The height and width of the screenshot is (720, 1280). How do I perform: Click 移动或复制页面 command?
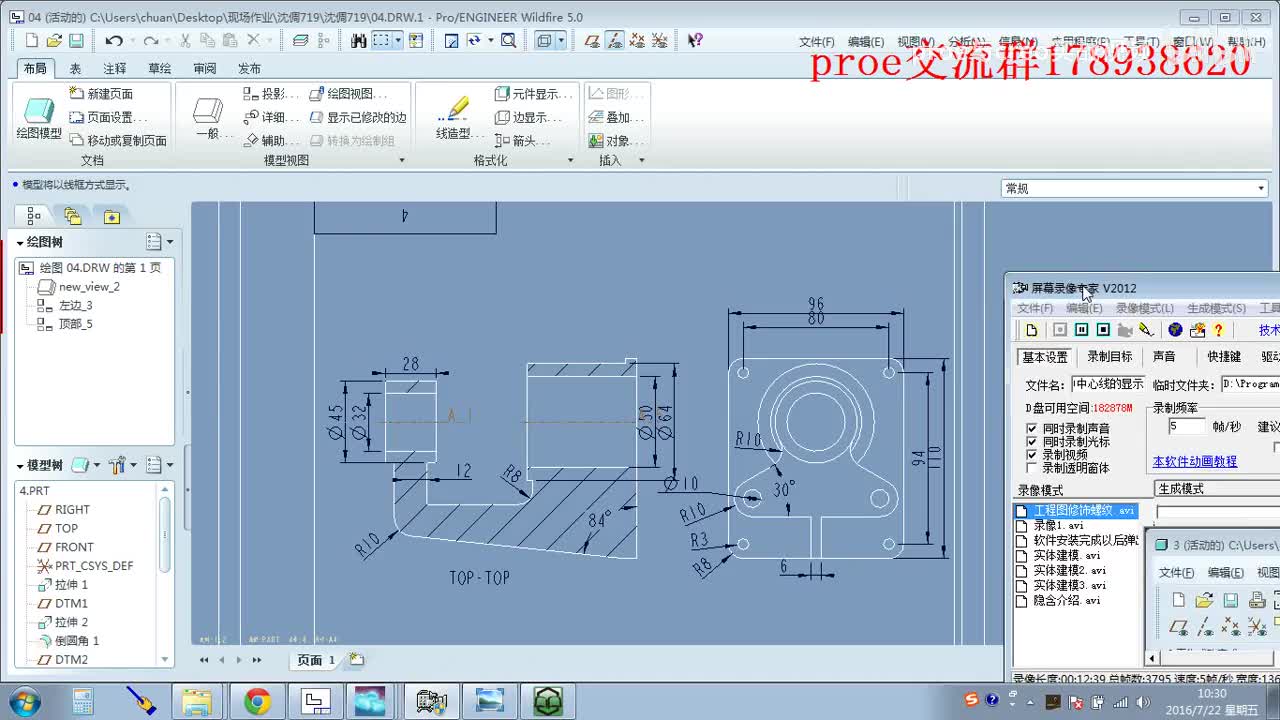pyautogui.click(x=117, y=141)
